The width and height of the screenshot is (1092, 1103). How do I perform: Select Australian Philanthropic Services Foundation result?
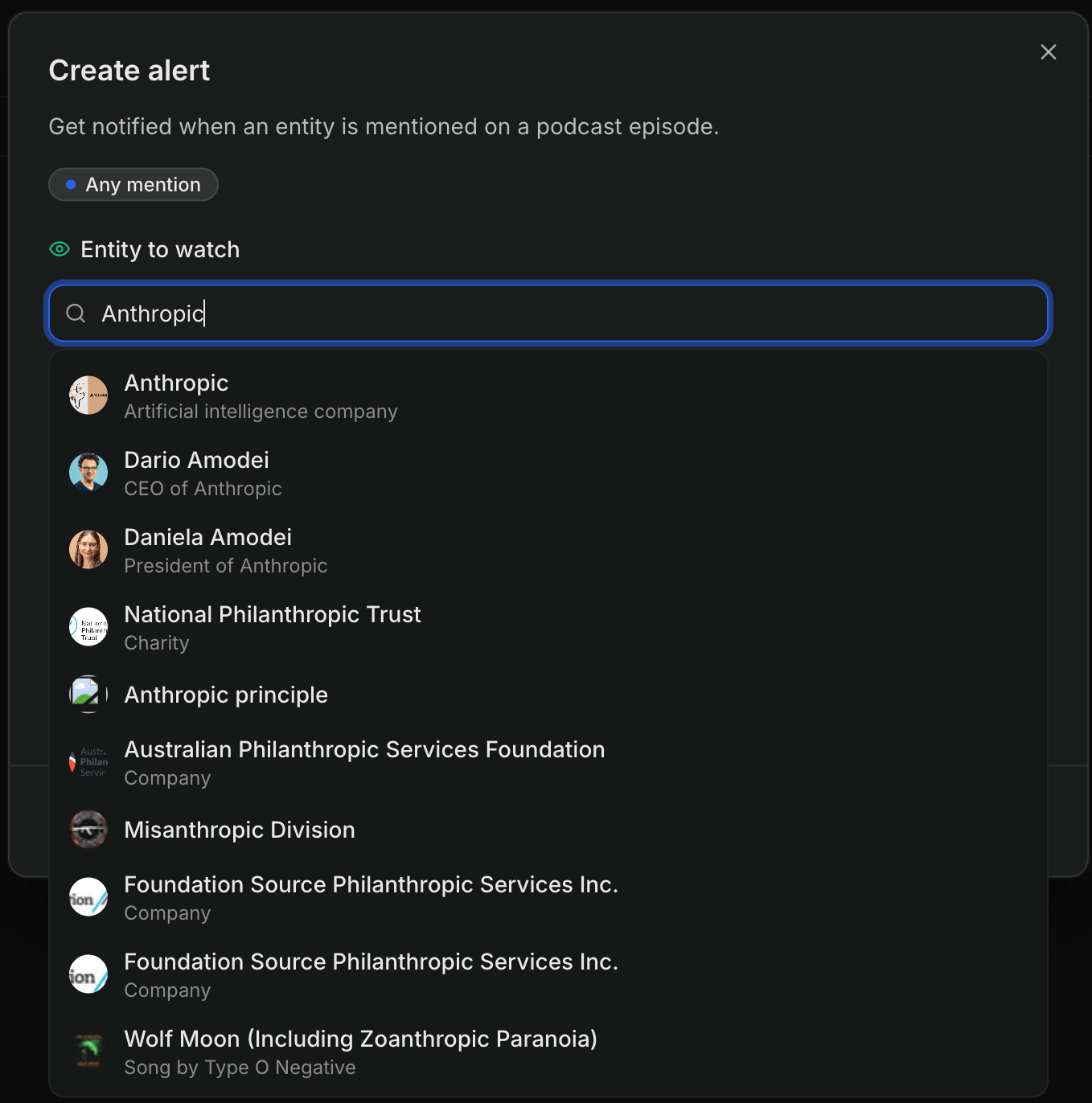[x=548, y=762]
